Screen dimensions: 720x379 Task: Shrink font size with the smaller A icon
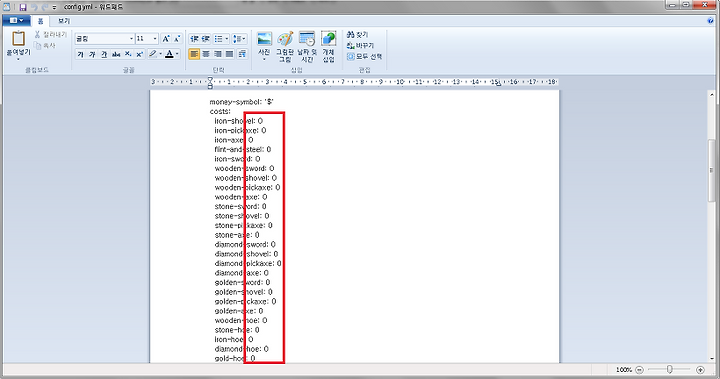(177, 39)
